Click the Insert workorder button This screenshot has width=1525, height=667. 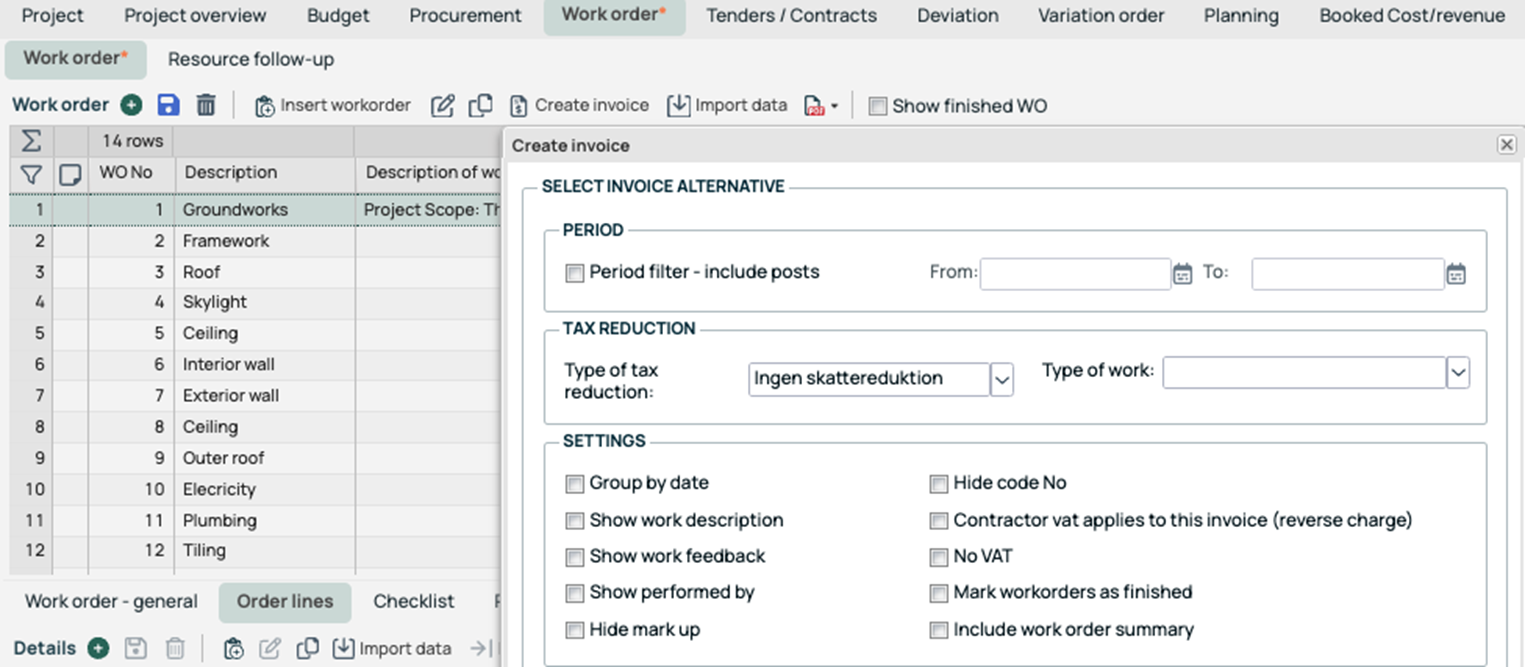[333, 106]
